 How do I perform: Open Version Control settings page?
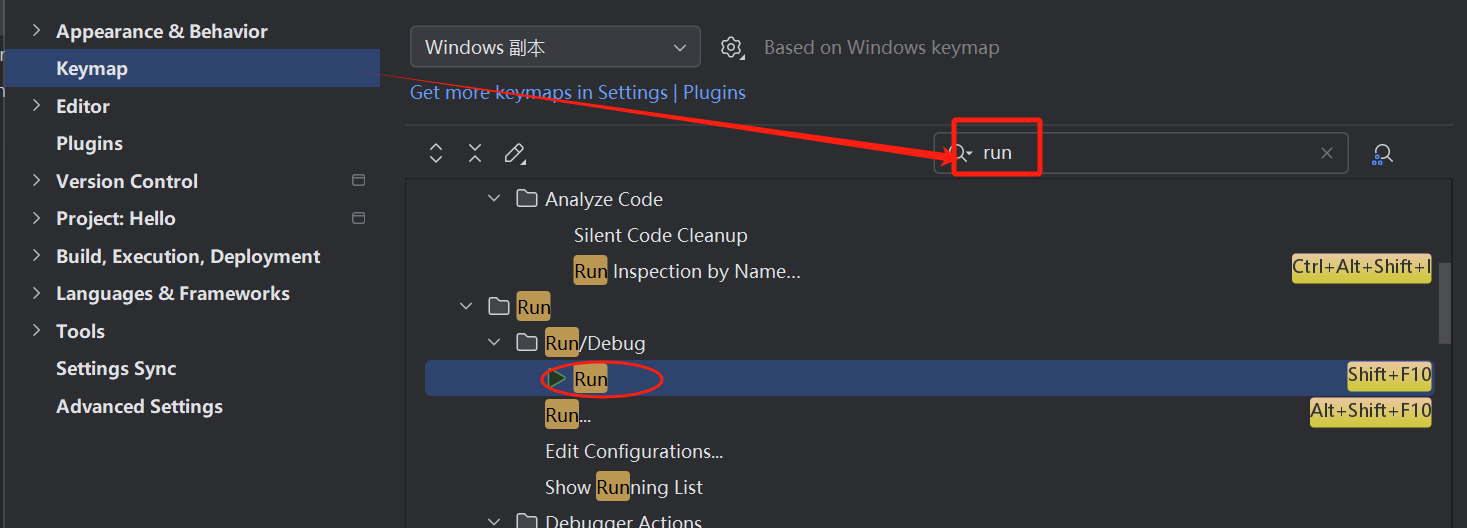[x=127, y=181]
